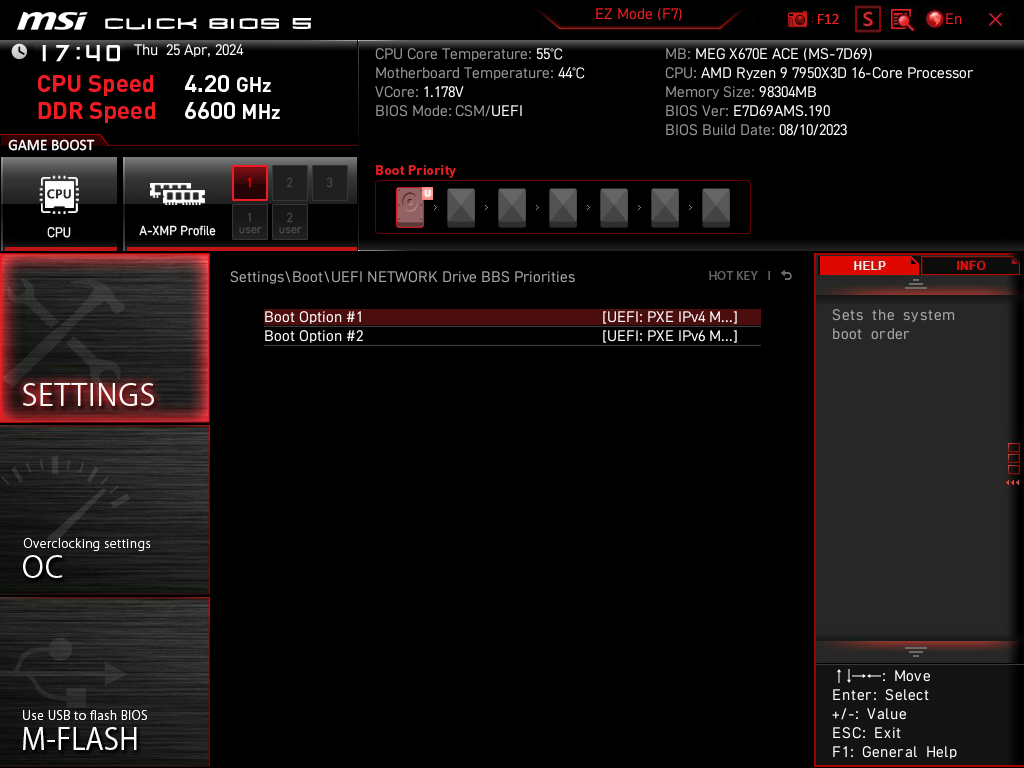This screenshot has width=1024, height=768.
Task: Switch to EZ Mode (F7)
Action: click(638, 14)
